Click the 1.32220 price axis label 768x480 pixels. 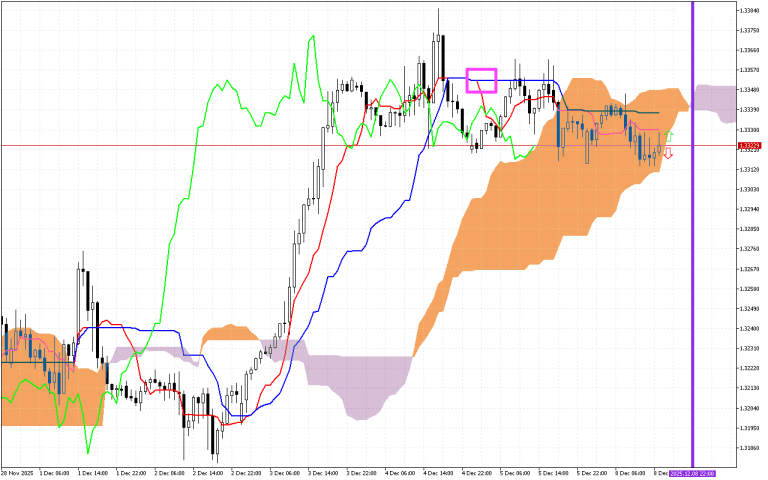click(749, 368)
